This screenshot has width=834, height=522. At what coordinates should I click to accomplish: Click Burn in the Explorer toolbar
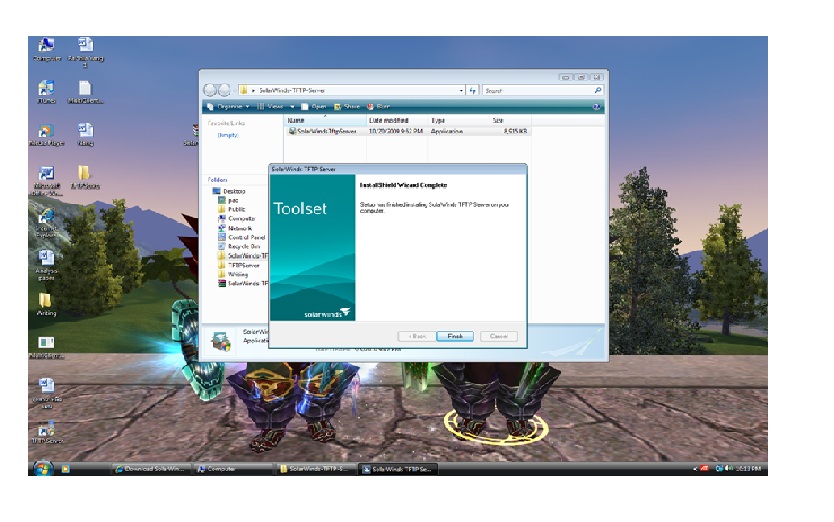click(379, 106)
